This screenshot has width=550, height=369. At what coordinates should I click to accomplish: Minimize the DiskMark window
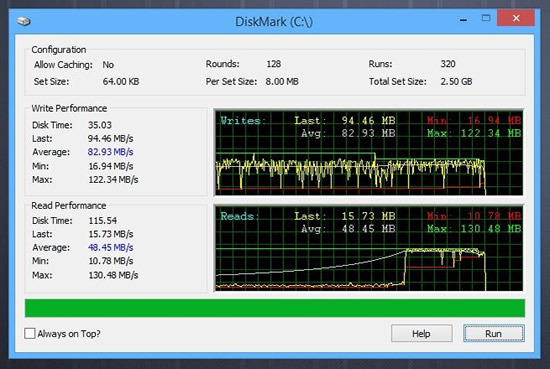point(463,19)
